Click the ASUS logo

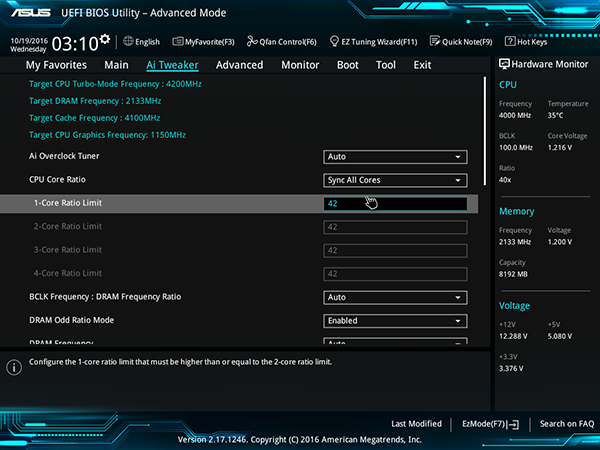pos(31,13)
